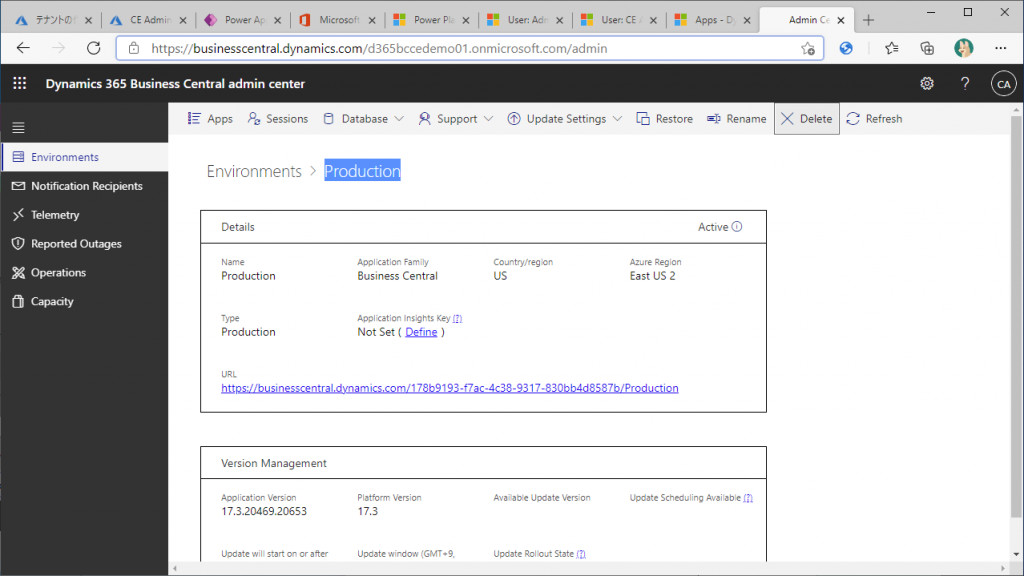
Task: Click the Application Insights Key help link
Action: [x=457, y=318]
